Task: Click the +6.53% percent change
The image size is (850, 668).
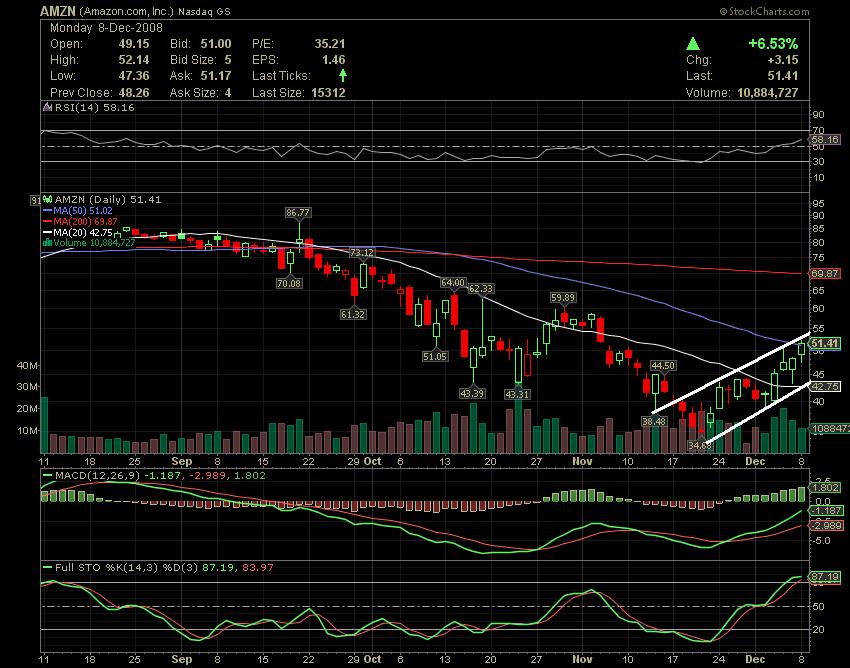Action: [x=773, y=44]
